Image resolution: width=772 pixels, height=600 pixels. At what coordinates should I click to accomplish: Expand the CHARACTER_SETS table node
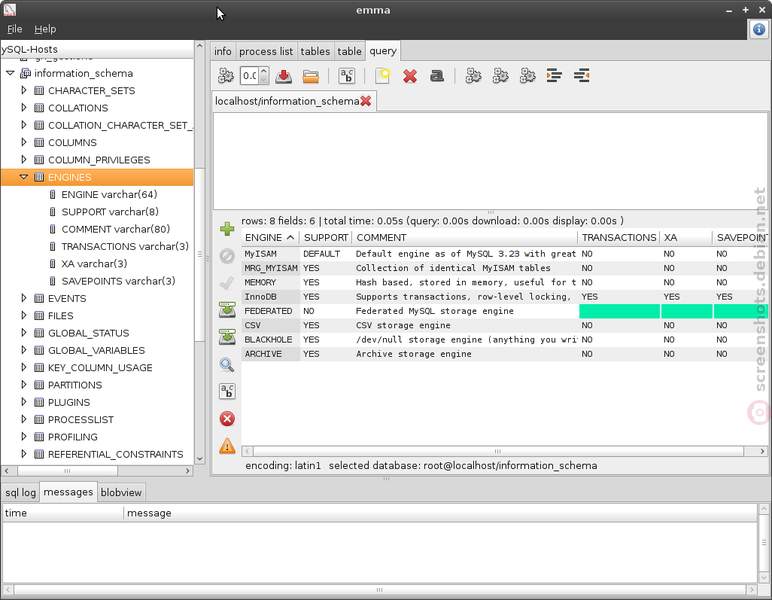point(24,90)
